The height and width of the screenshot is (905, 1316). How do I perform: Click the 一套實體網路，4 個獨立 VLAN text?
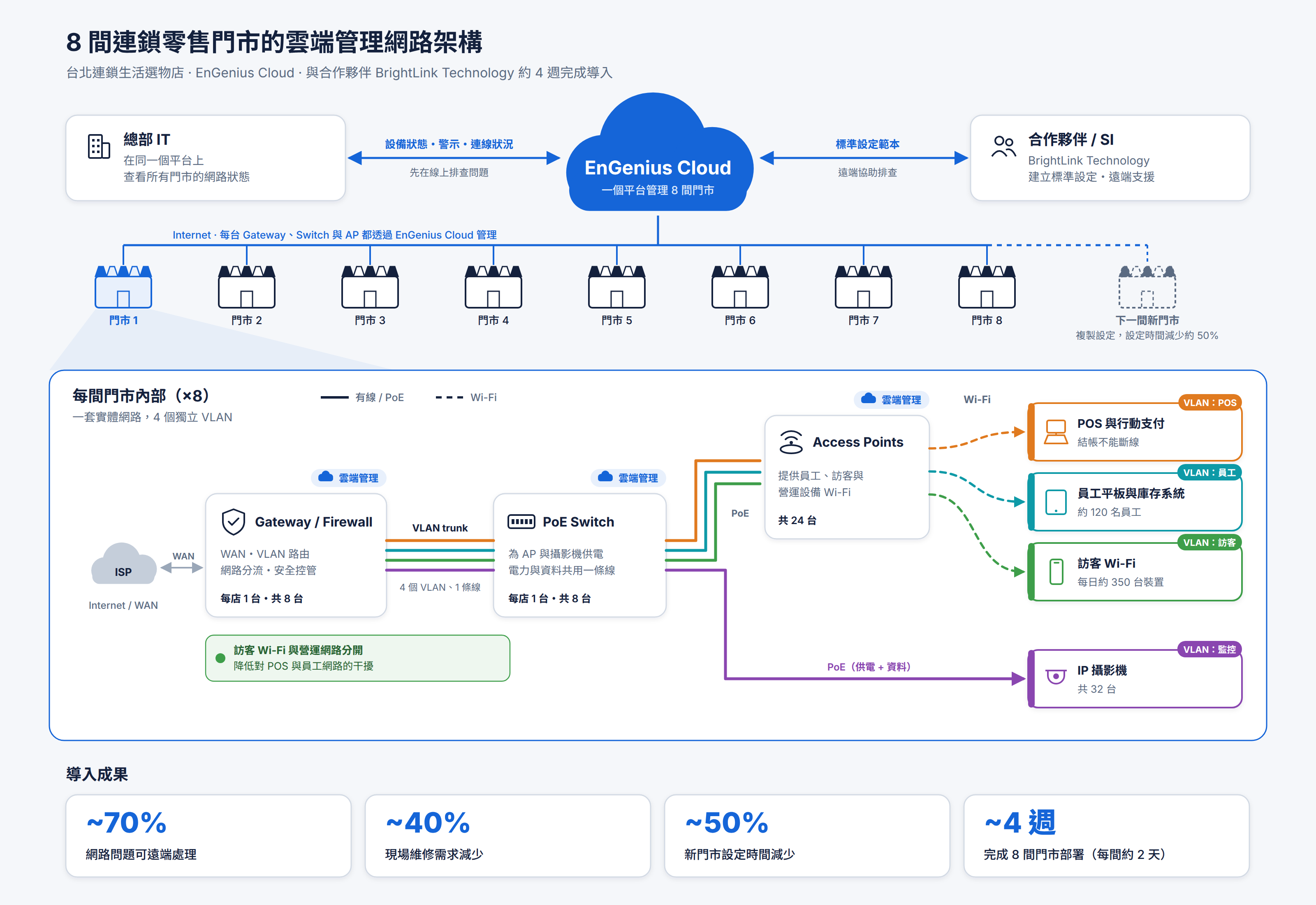[x=152, y=417]
